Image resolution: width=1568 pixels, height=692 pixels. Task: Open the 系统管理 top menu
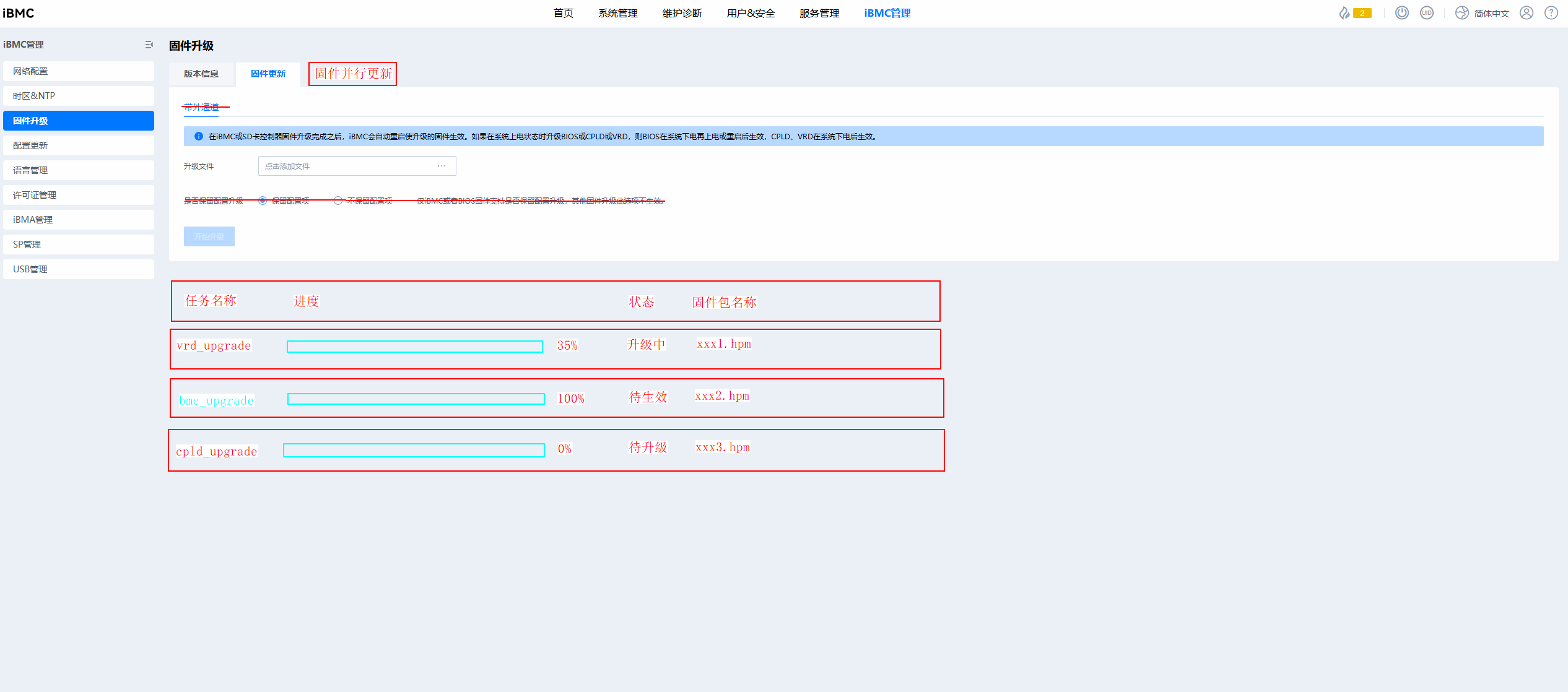coord(617,13)
